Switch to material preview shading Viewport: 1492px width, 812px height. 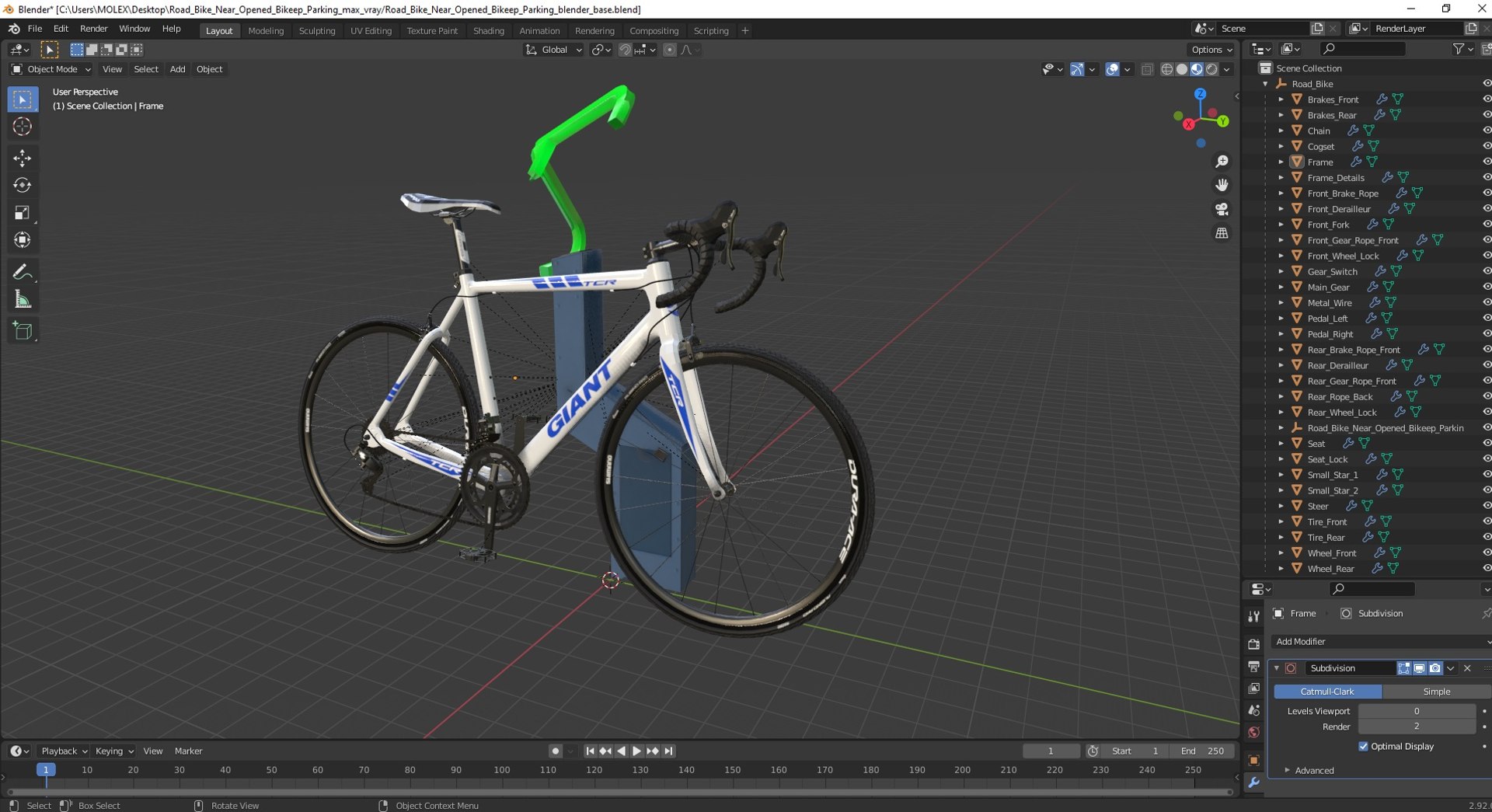pos(1197,69)
